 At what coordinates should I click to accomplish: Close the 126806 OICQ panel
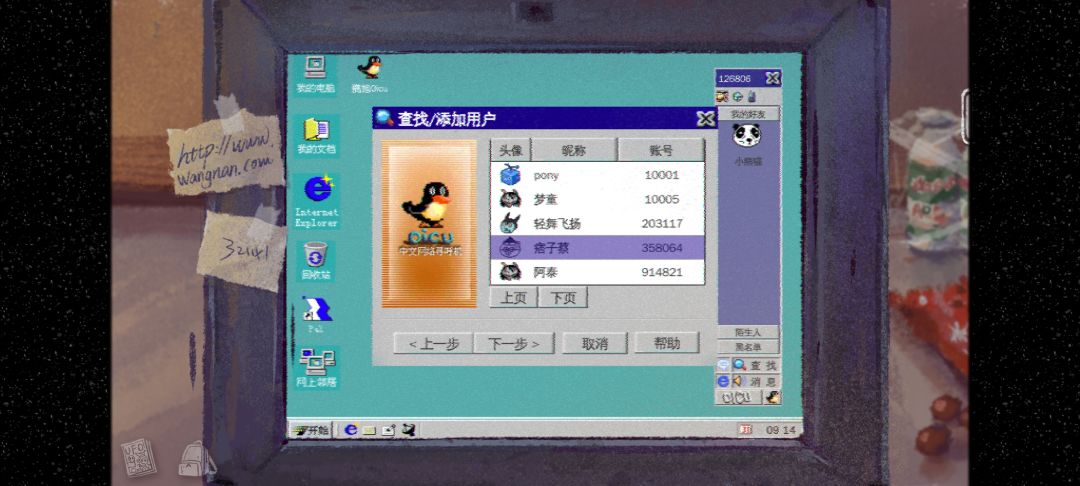(773, 78)
